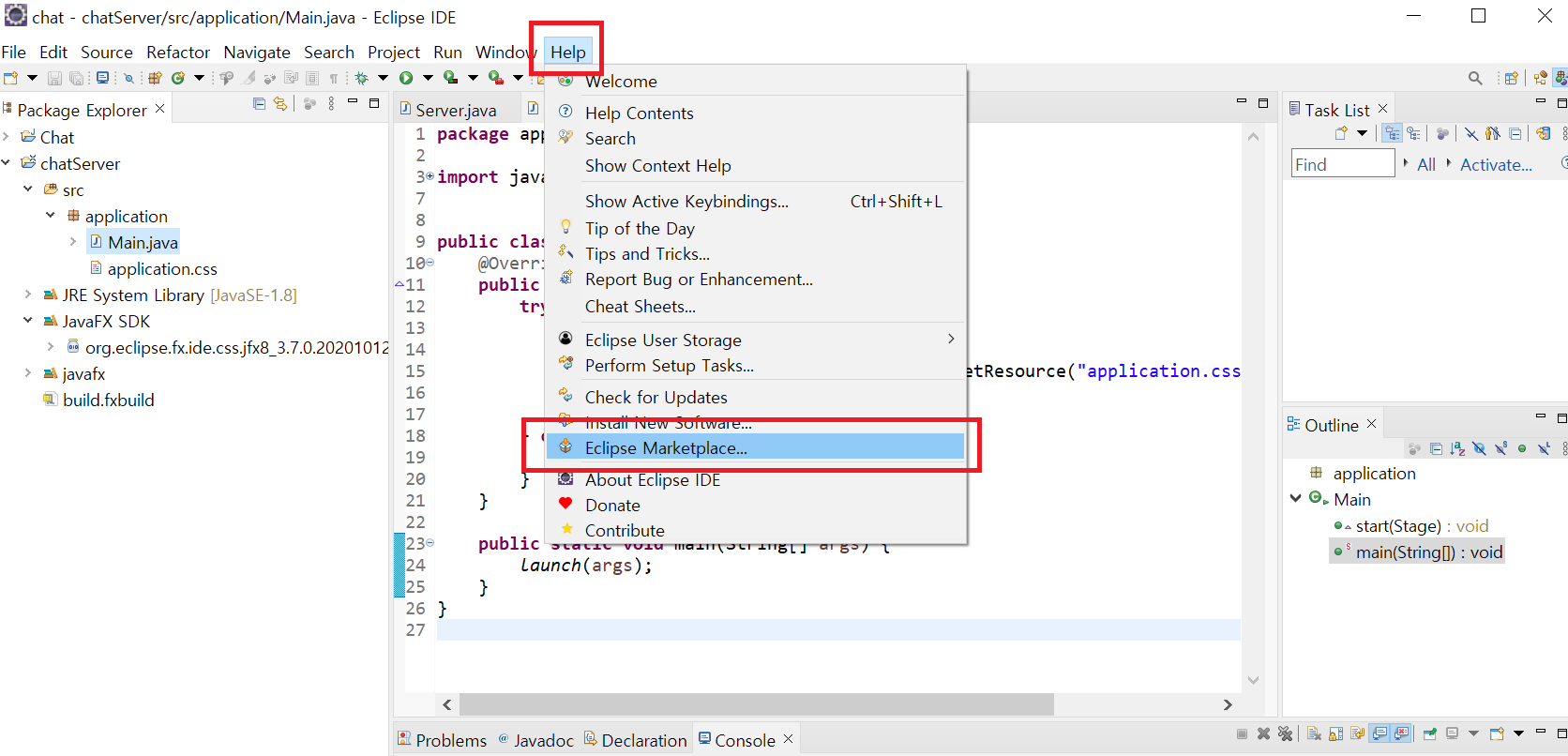Collapse All in Package Explorer
Screen dimensions: 1568x756
259,104
